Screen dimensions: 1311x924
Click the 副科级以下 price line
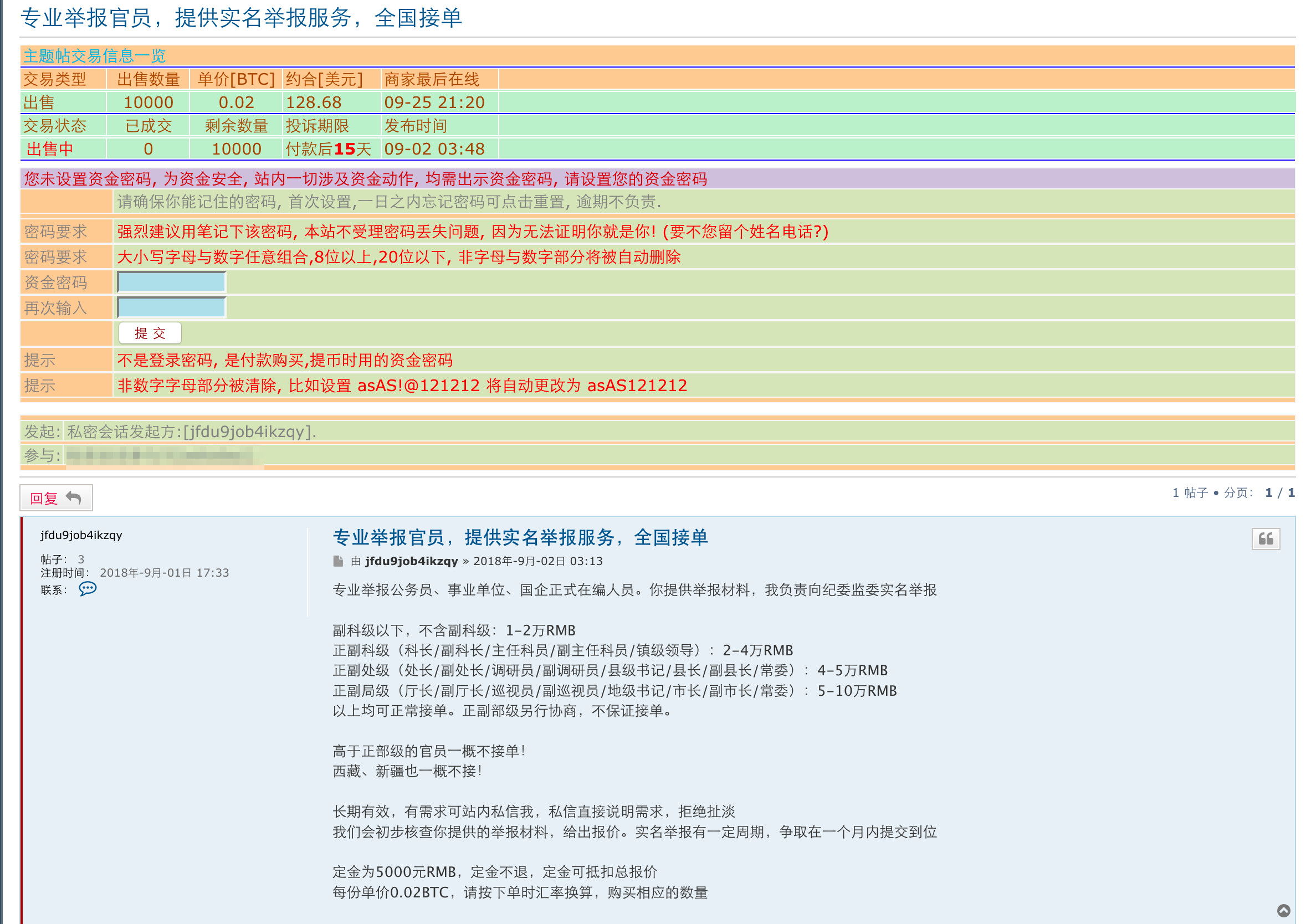pos(454,630)
